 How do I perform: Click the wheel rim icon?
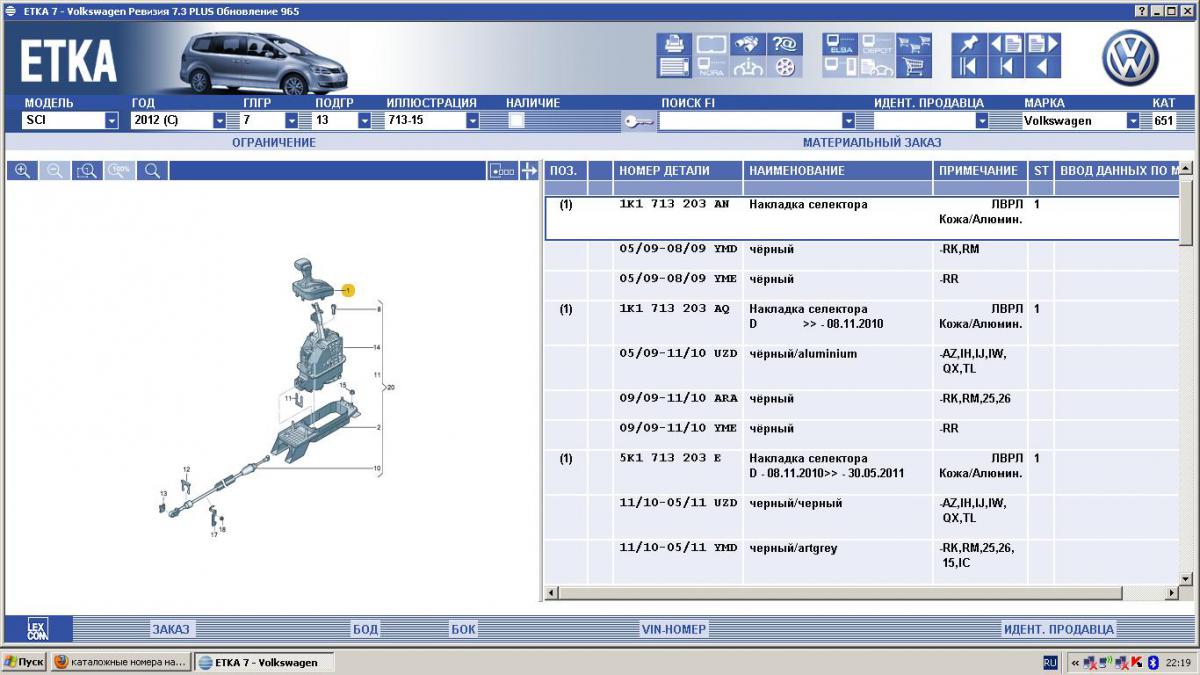coord(785,67)
